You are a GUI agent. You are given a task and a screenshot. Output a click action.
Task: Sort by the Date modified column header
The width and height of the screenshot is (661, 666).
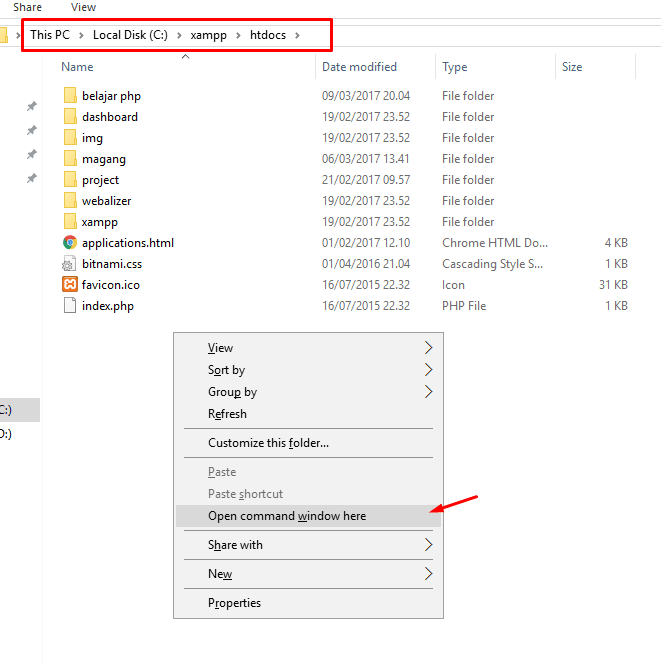coord(359,67)
